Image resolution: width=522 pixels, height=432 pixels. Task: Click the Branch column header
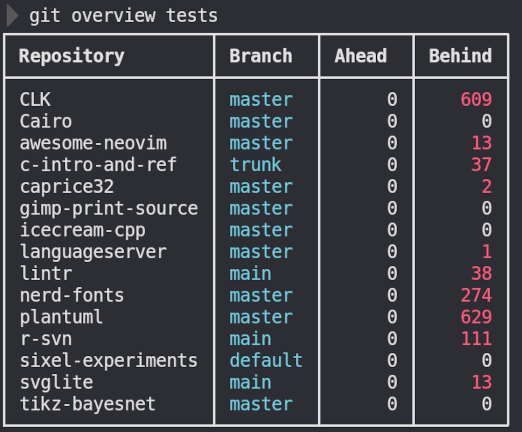261,56
